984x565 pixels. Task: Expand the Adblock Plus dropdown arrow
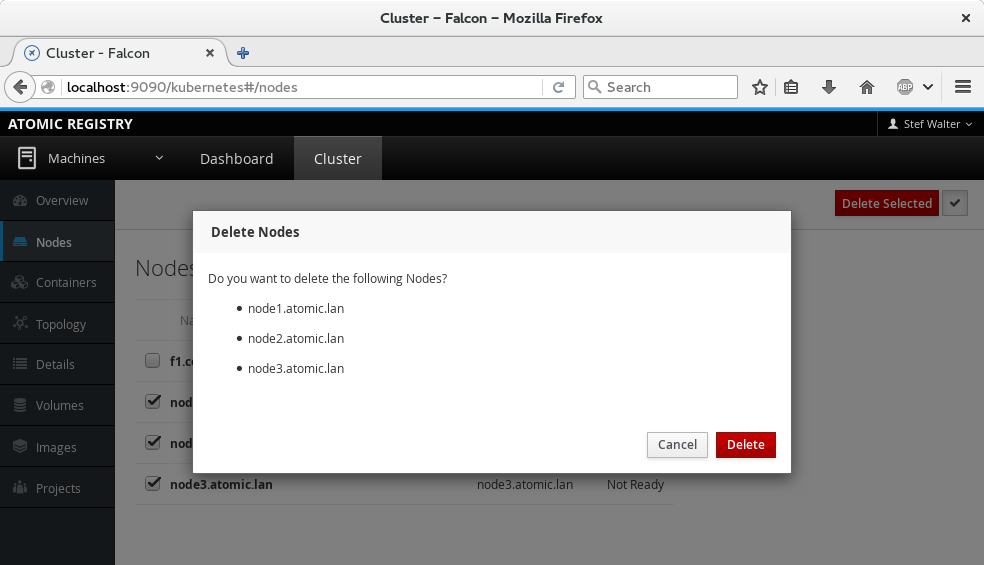(x=928, y=87)
